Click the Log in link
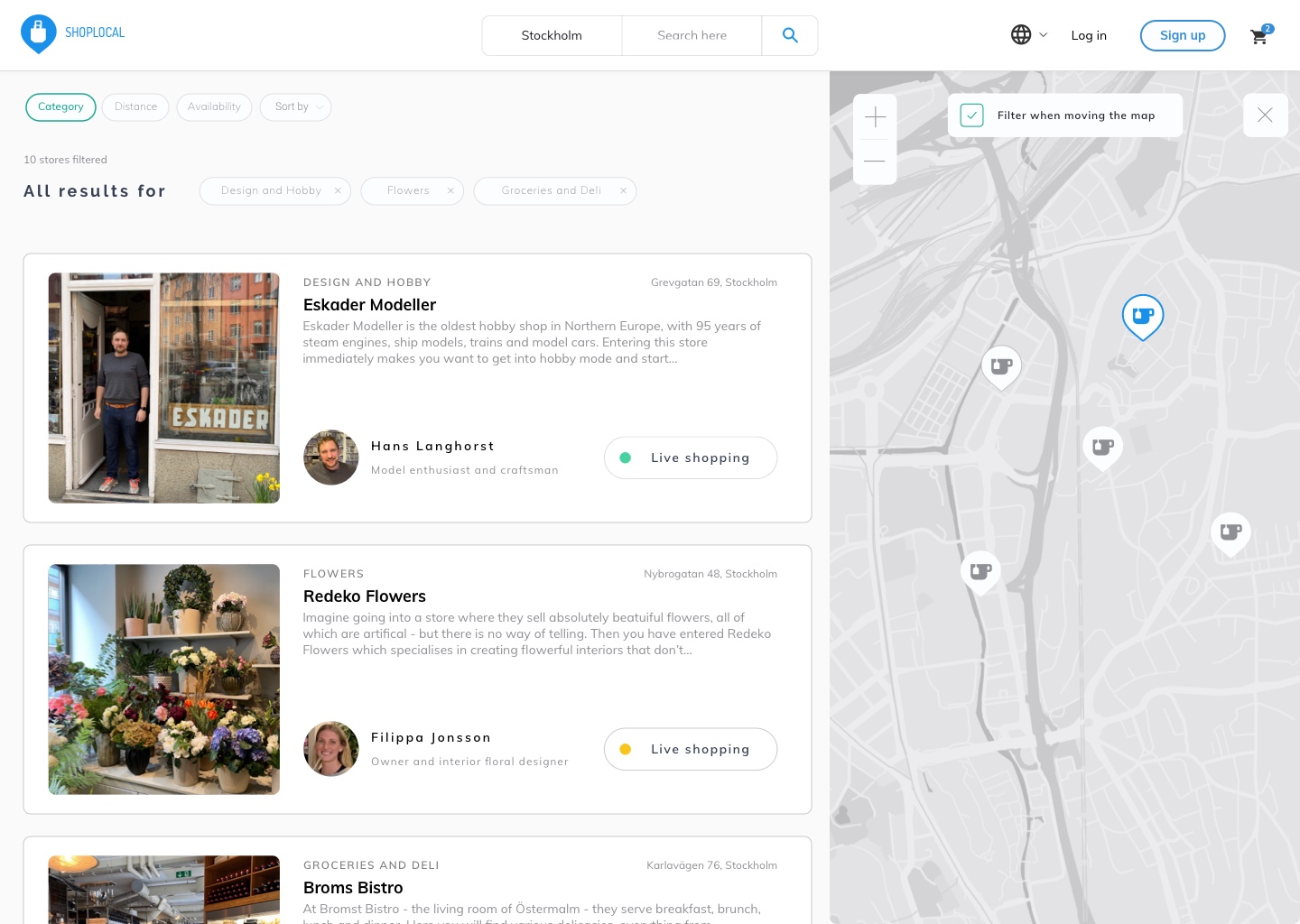 (x=1089, y=35)
